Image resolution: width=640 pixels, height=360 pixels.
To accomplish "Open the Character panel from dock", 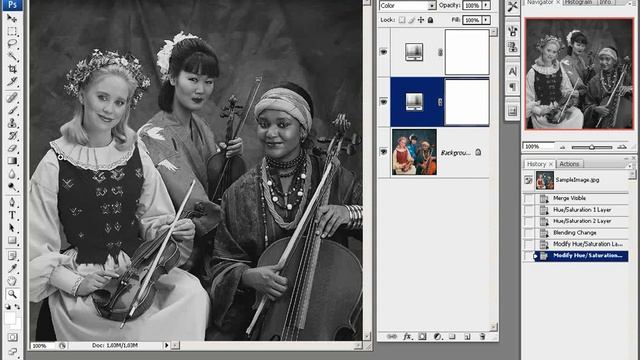I will point(512,71).
